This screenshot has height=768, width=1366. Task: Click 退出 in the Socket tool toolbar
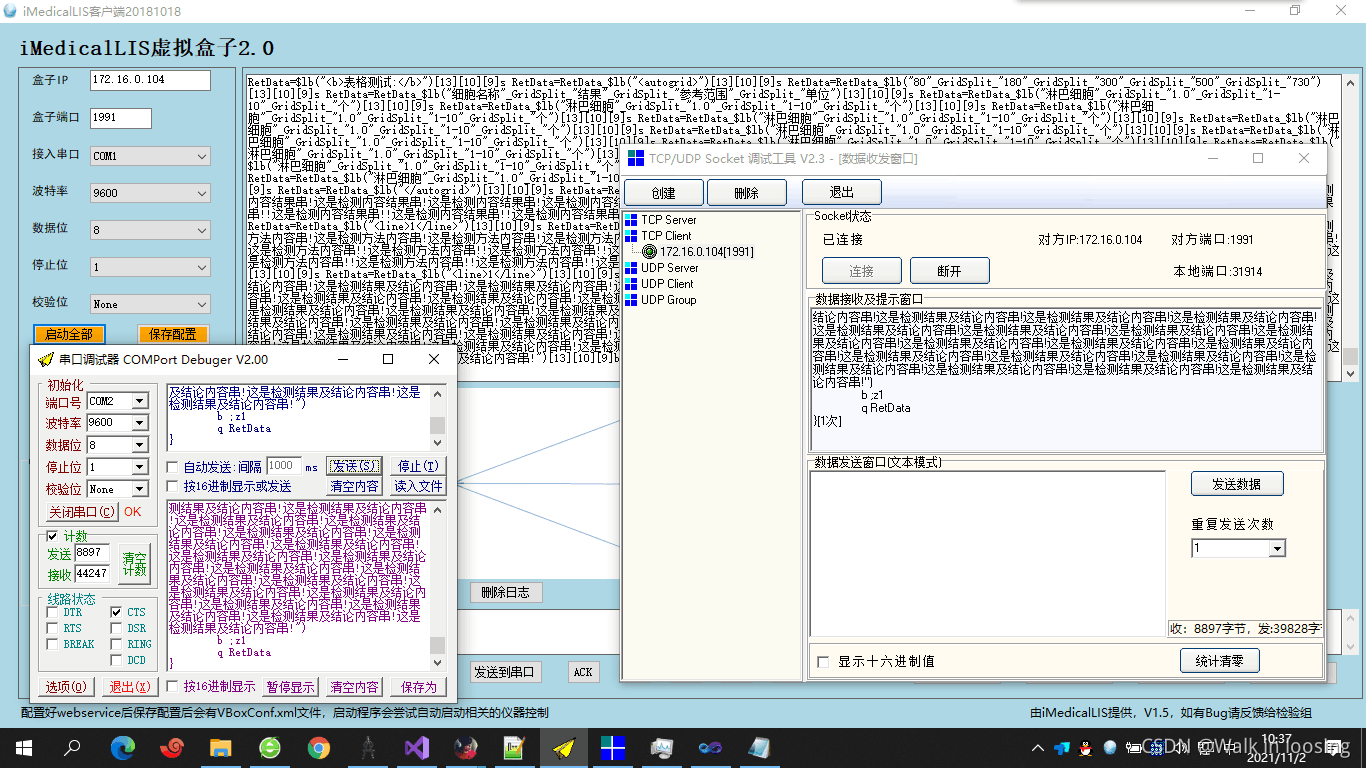[842, 192]
